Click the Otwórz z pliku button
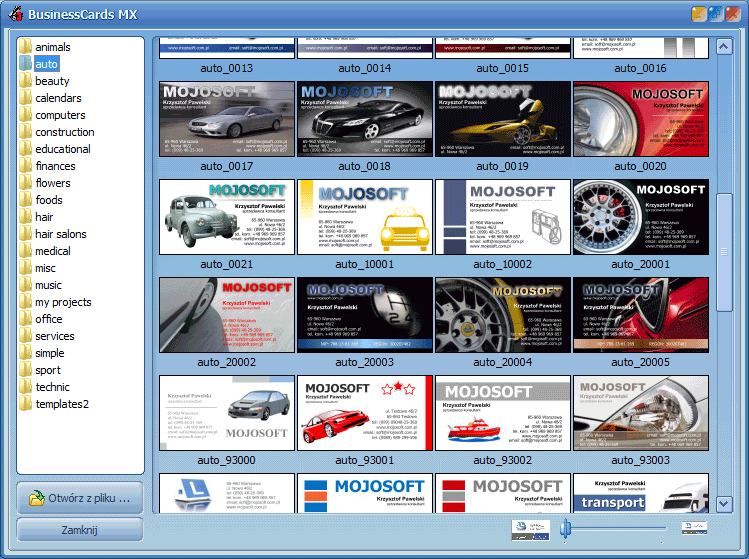The width and height of the screenshot is (749, 559). click(x=80, y=498)
